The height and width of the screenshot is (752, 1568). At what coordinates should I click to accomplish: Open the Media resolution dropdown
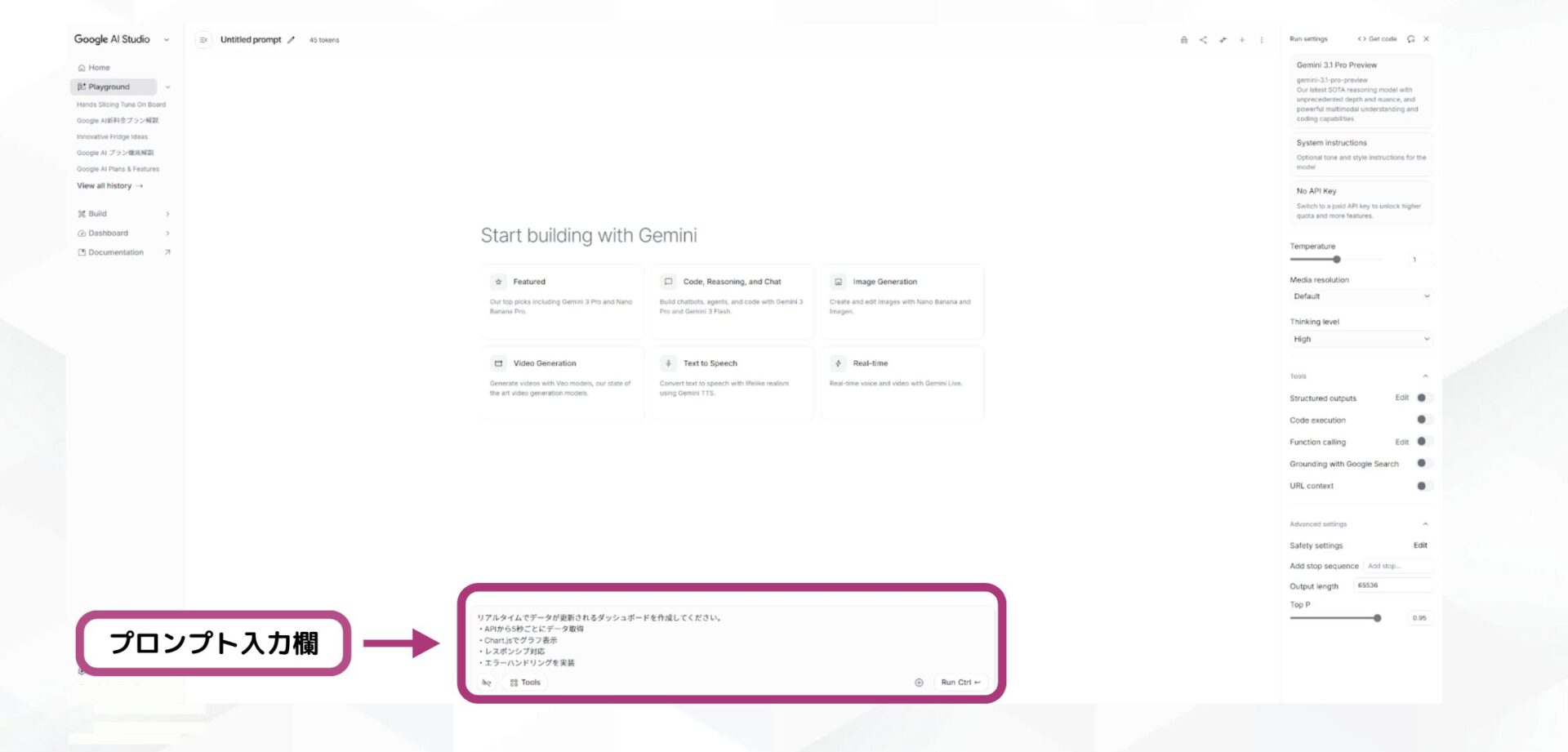(1361, 296)
